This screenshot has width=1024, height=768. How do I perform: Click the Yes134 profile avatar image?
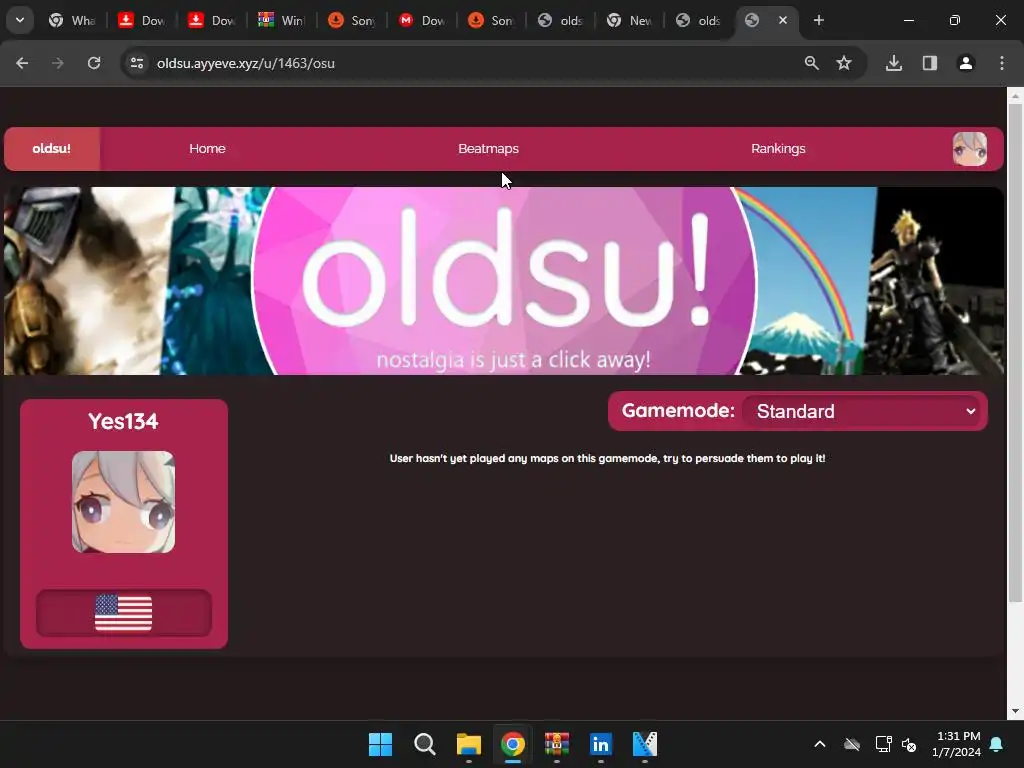tap(123, 502)
